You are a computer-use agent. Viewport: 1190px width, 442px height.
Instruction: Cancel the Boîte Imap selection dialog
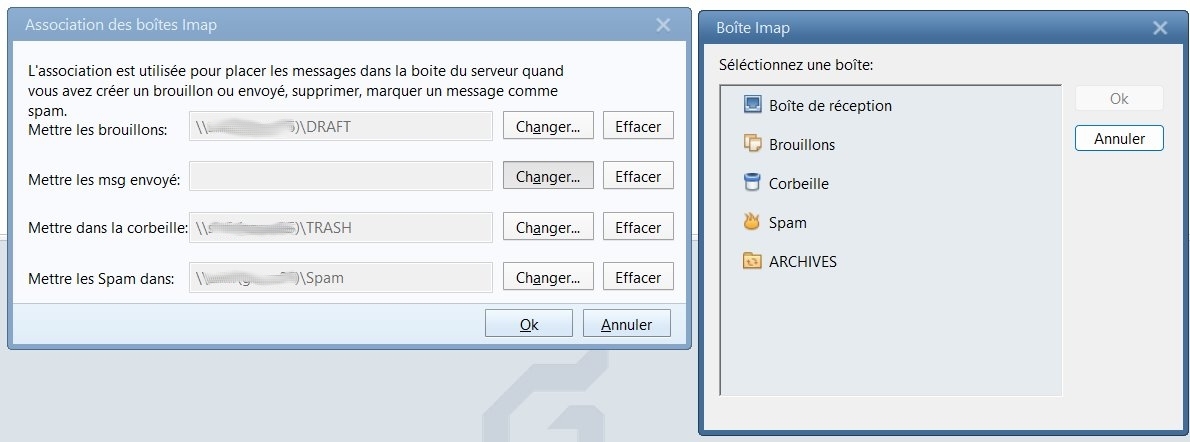(x=1119, y=138)
